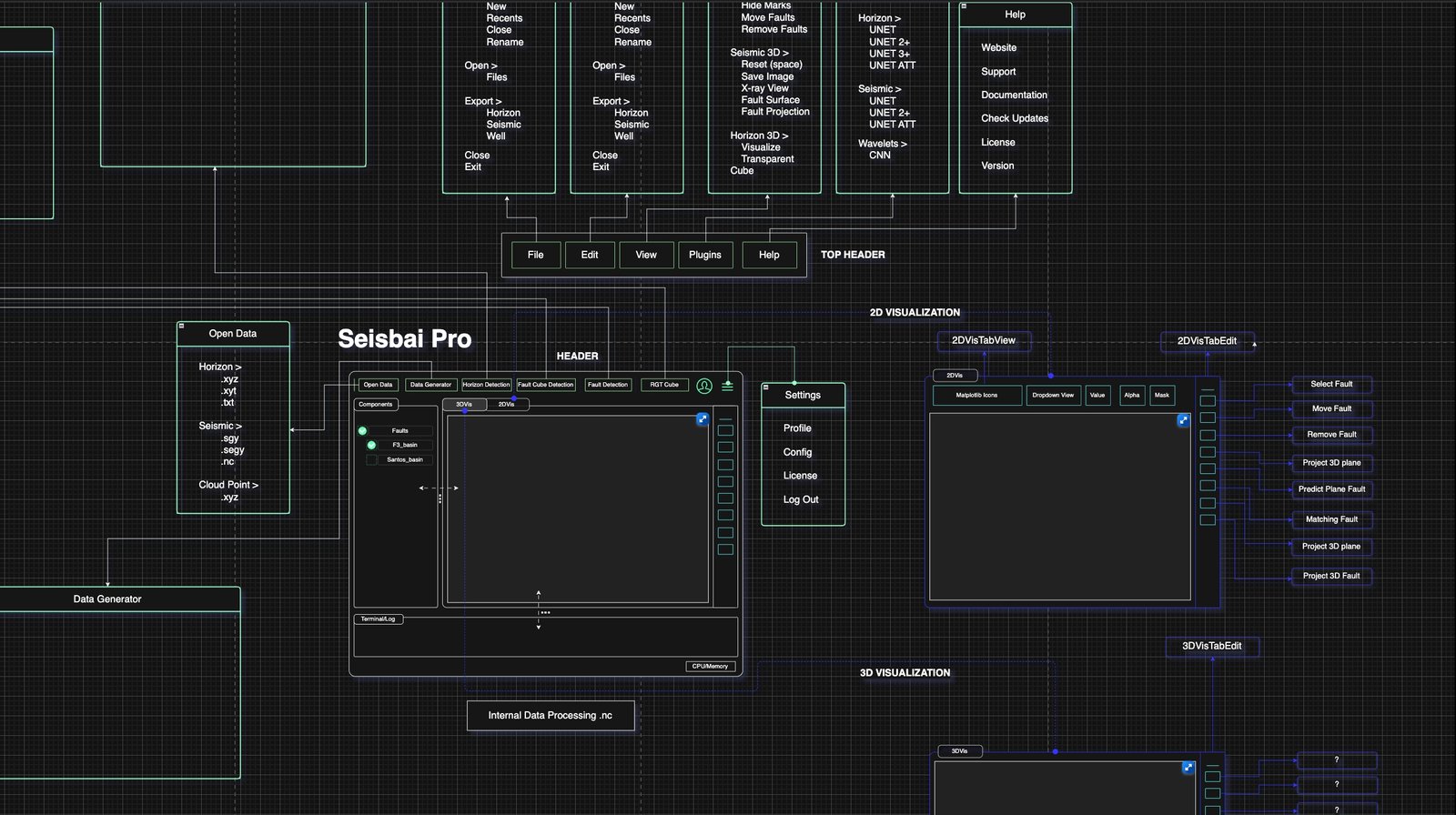Click Fault Detection button
Viewport: 1456px width, 815px height.
pyautogui.click(x=608, y=385)
